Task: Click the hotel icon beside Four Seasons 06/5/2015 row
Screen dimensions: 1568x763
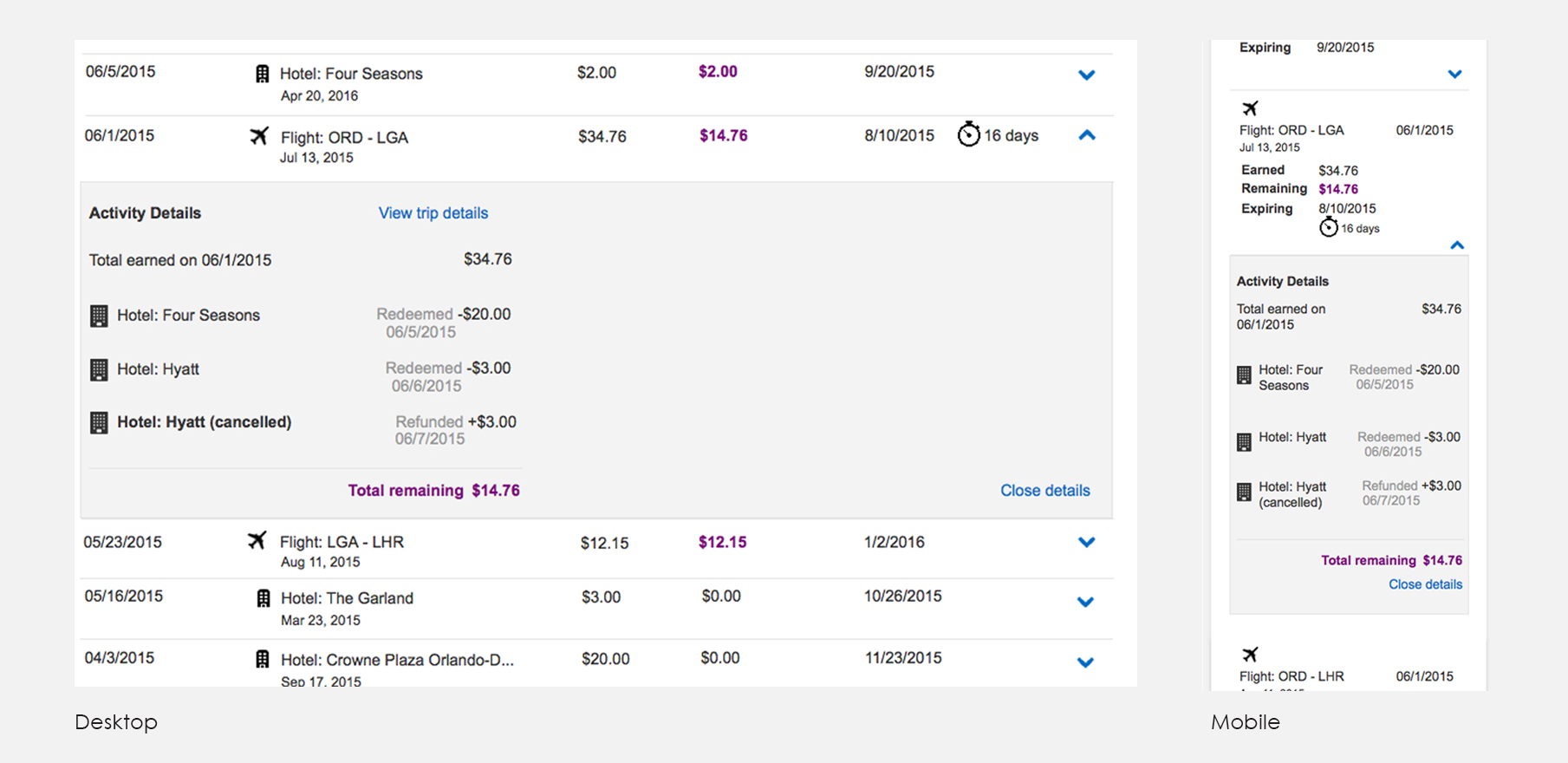Action: coord(262,74)
